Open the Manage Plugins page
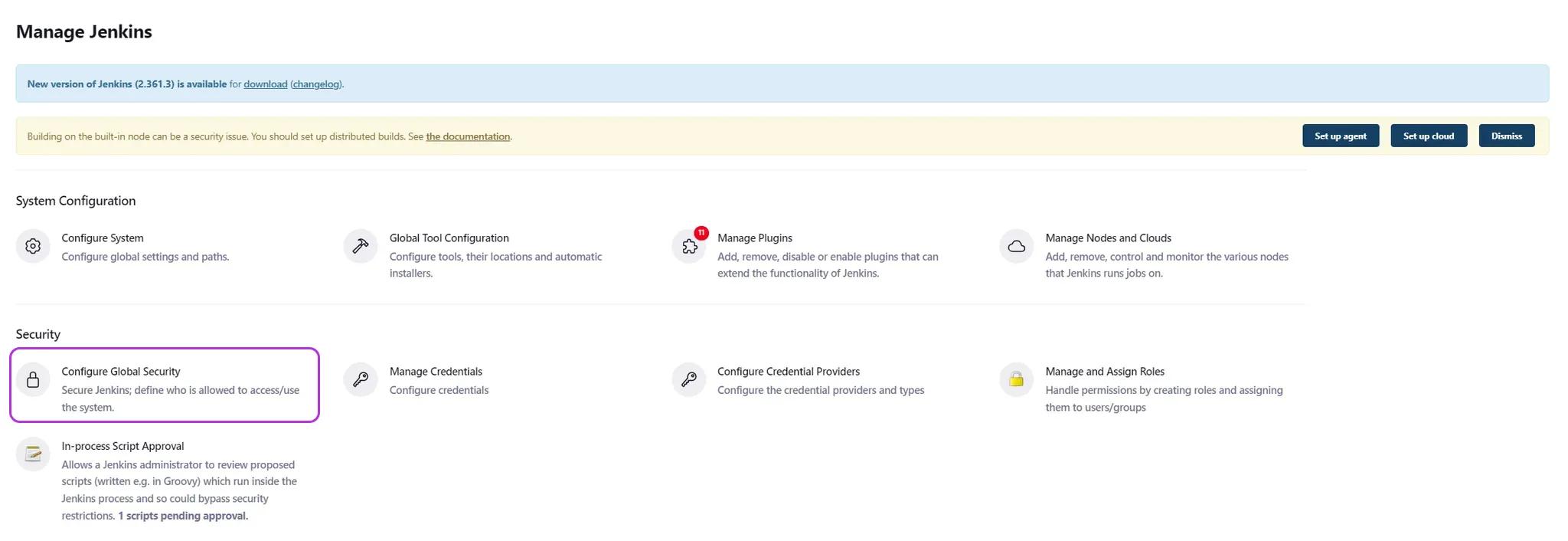 [755, 238]
